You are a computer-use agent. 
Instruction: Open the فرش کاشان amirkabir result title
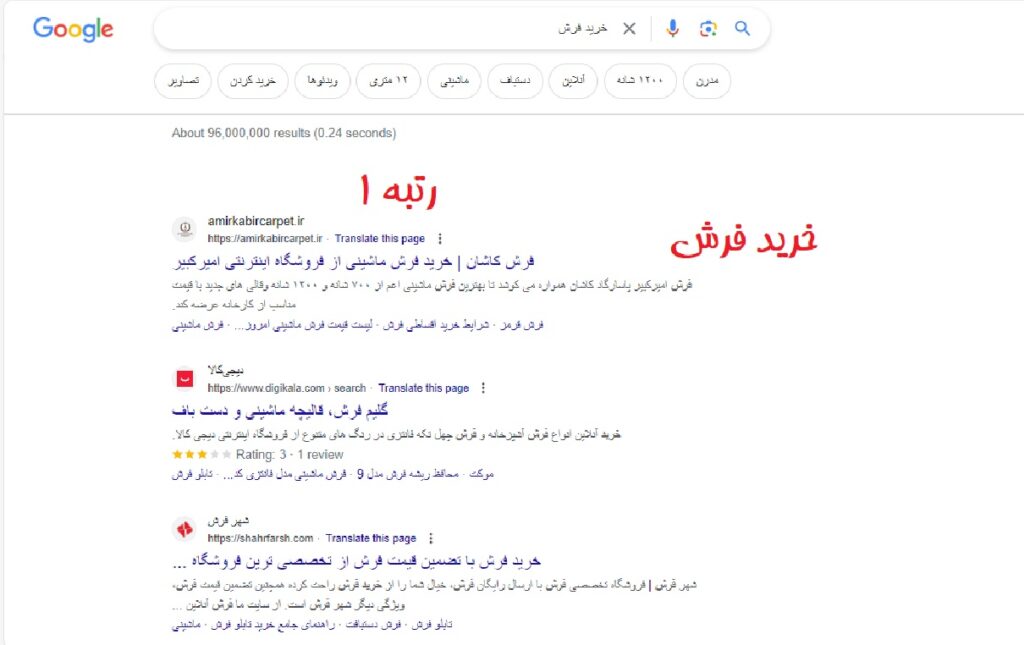tap(354, 262)
